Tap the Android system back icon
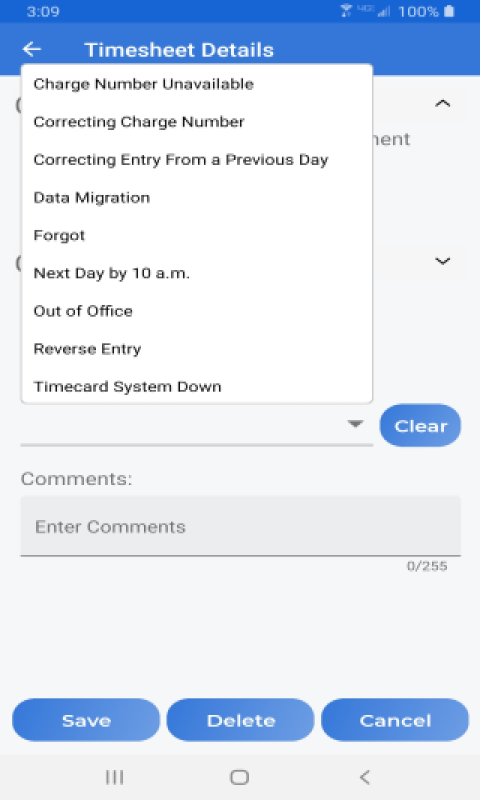Image resolution: width=480 pixels, height=800 pixels. click(x=364, y=777)
